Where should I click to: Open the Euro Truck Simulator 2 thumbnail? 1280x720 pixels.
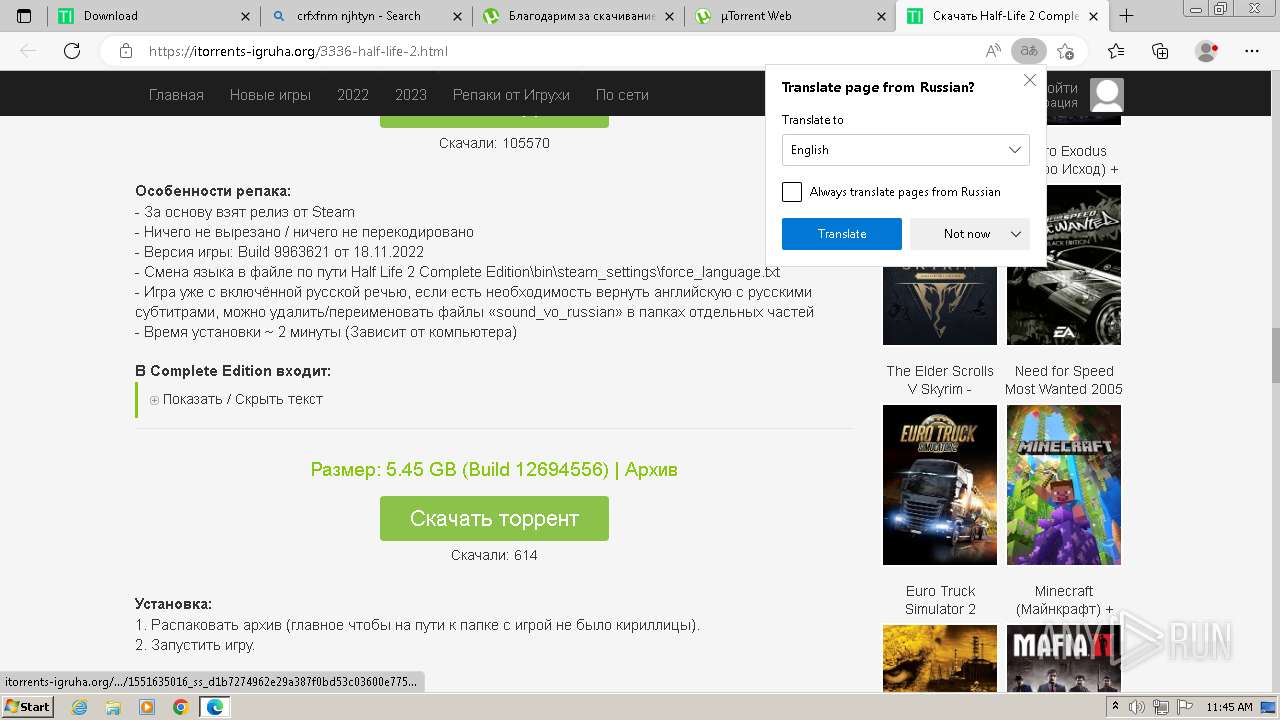click(x=940, y=485)
